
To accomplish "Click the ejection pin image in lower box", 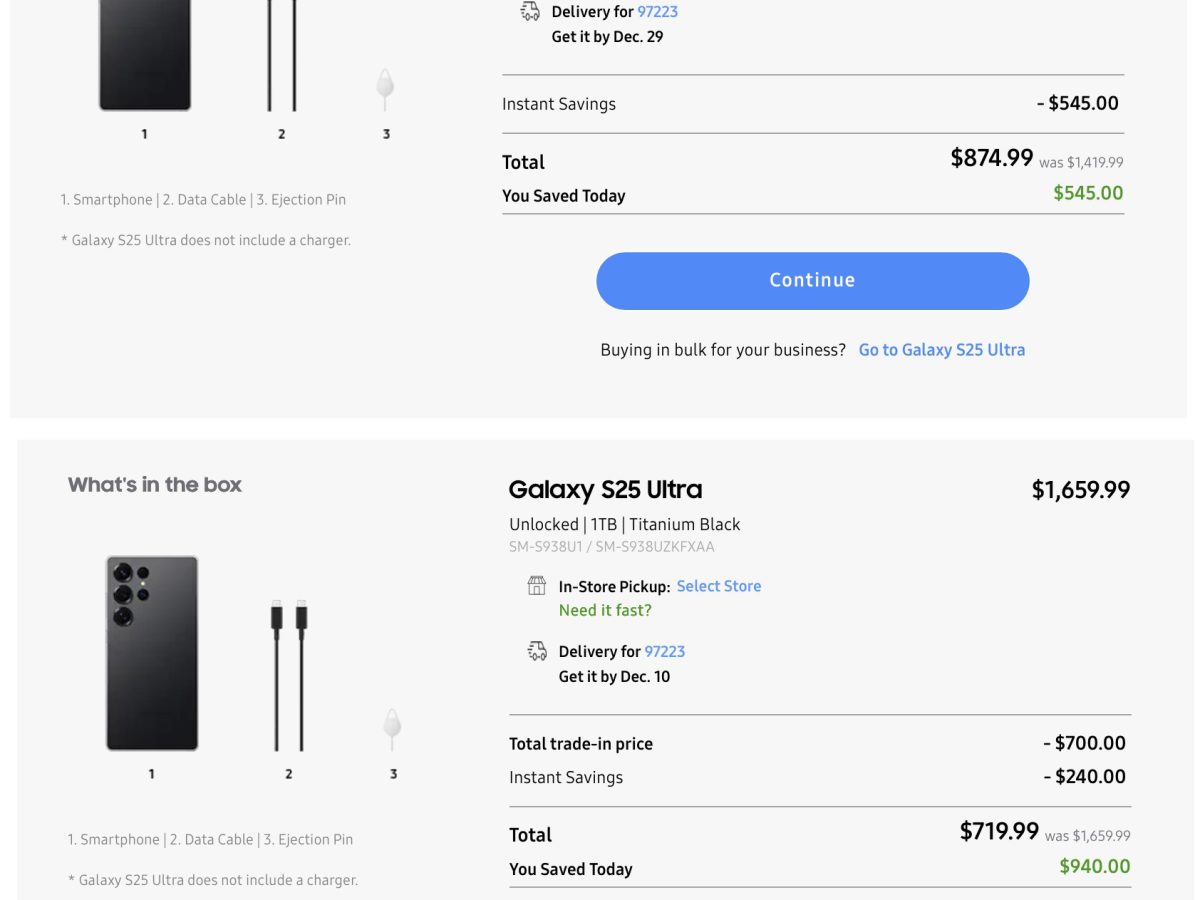I will pyautogui.click(x=392, y=728).
